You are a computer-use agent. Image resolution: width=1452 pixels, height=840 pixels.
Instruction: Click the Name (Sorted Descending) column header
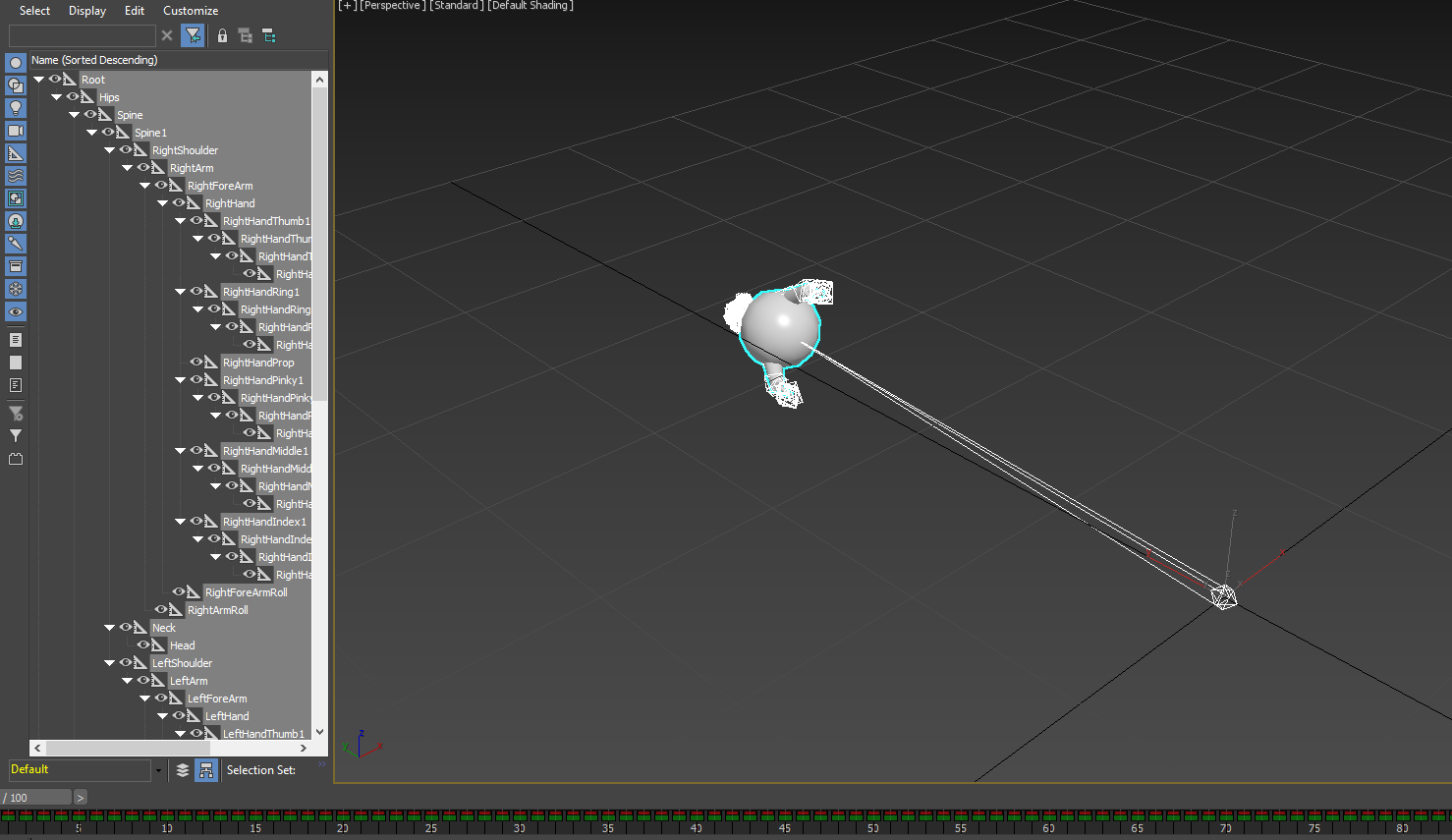tap(94, 60)
